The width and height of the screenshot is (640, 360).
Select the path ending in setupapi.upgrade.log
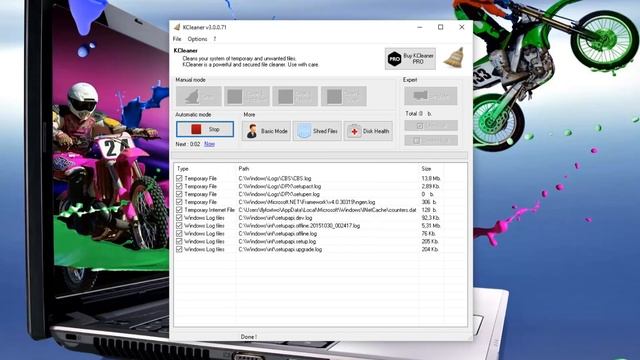280,249
